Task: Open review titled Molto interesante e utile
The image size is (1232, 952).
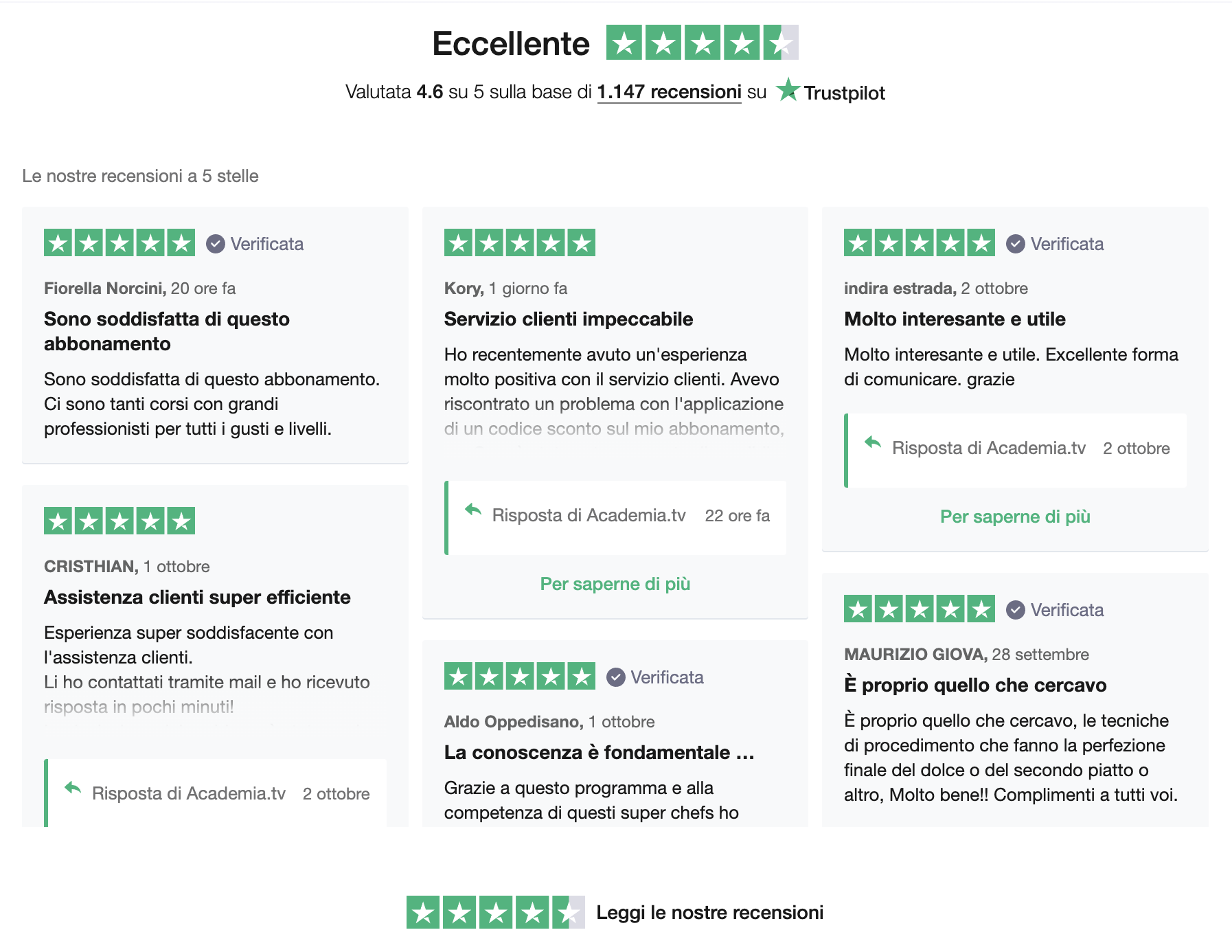Action: (955, 319)
